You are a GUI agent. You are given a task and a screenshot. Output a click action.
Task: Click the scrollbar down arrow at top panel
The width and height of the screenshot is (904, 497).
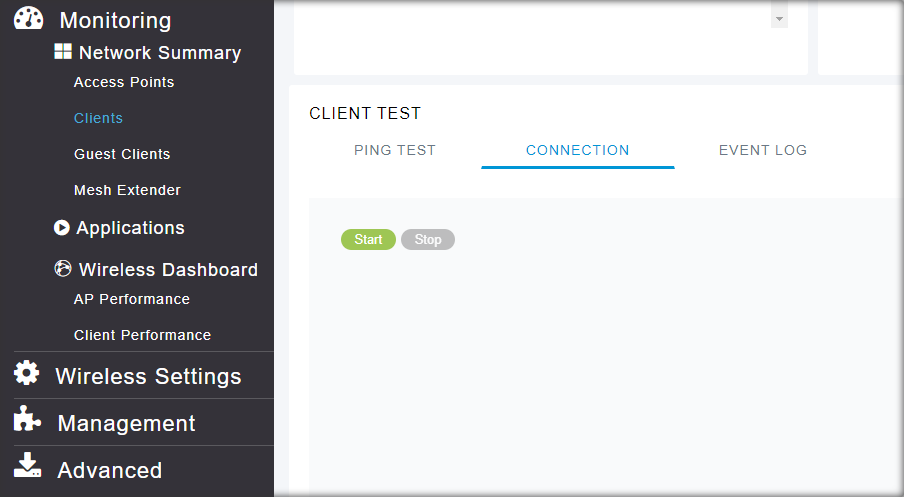pyautogui.click(x=780, y=19)
